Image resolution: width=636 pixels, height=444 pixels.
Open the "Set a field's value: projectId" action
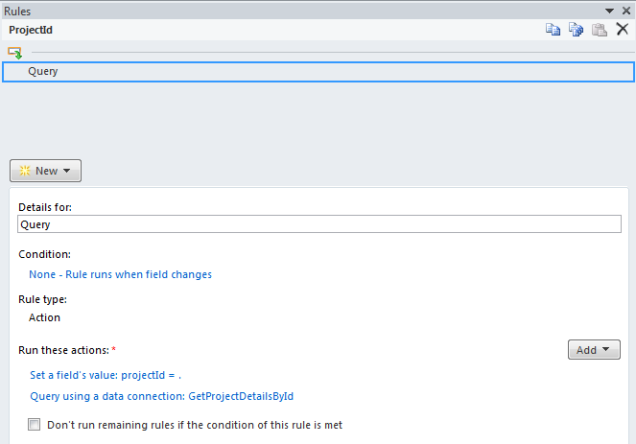click(105, 375)
